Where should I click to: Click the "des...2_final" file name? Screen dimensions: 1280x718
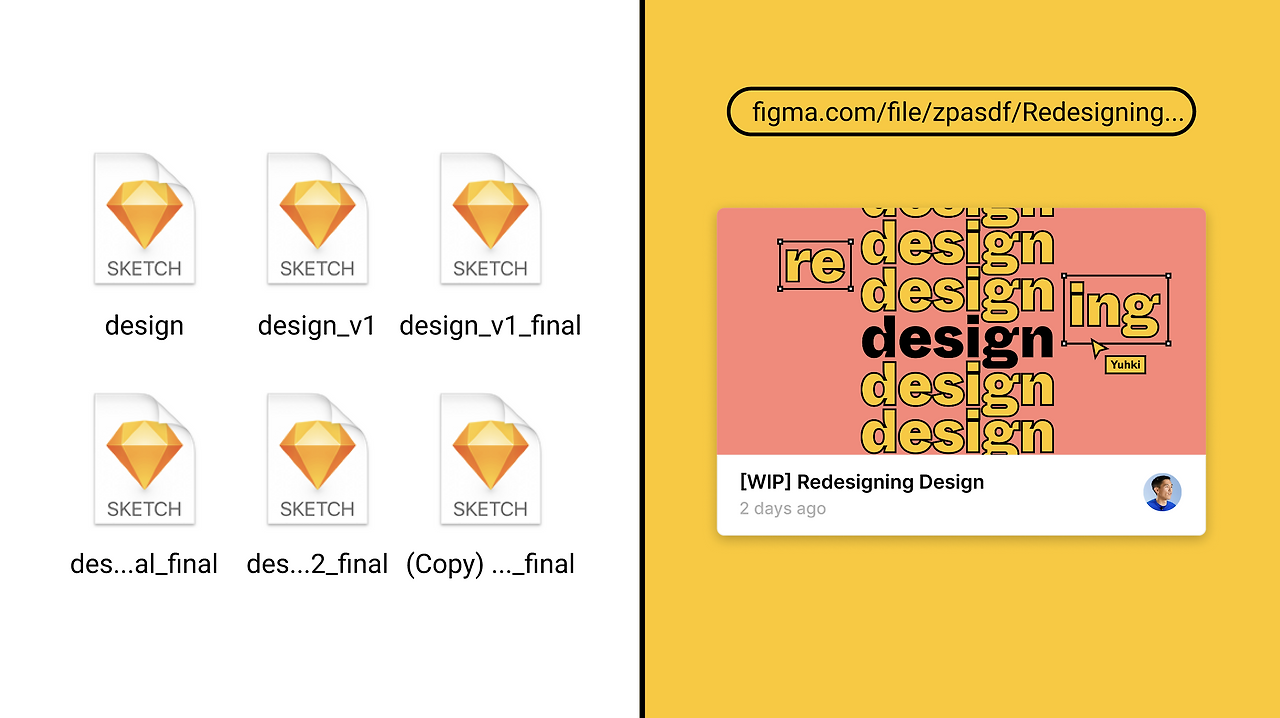[x=317, y=564]
